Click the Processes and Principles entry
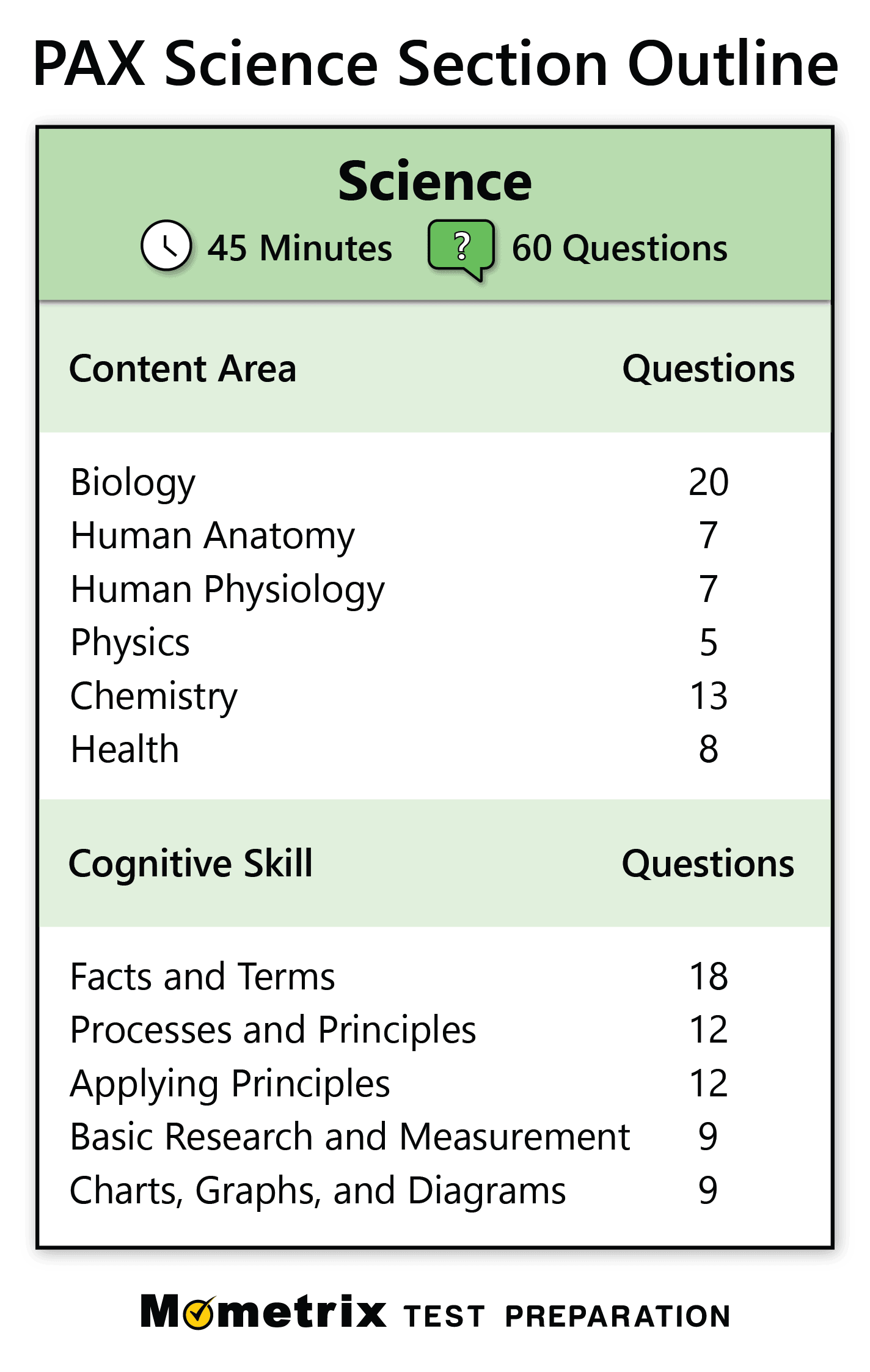870x1372 pixels. click(273, 1030)
